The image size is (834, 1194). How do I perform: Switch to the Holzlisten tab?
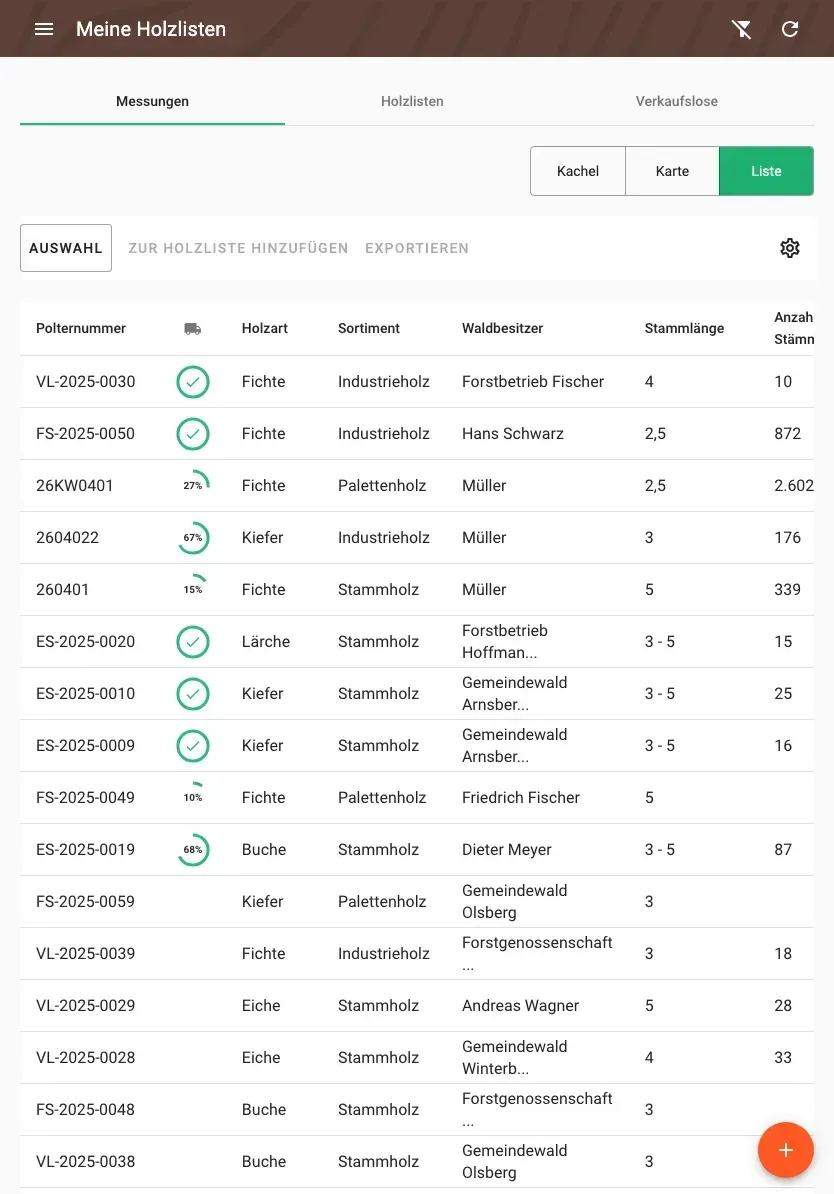412,101
